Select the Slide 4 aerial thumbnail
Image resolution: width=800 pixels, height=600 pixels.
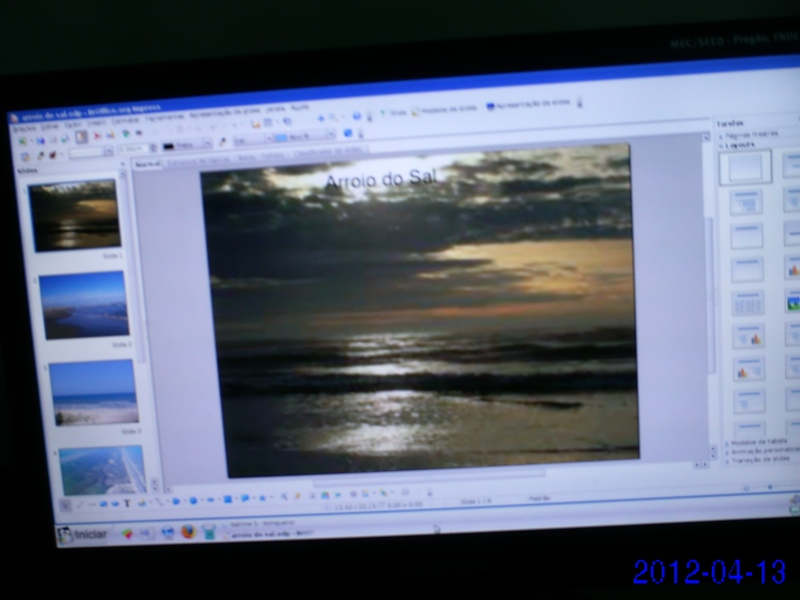tap(102, 470)
